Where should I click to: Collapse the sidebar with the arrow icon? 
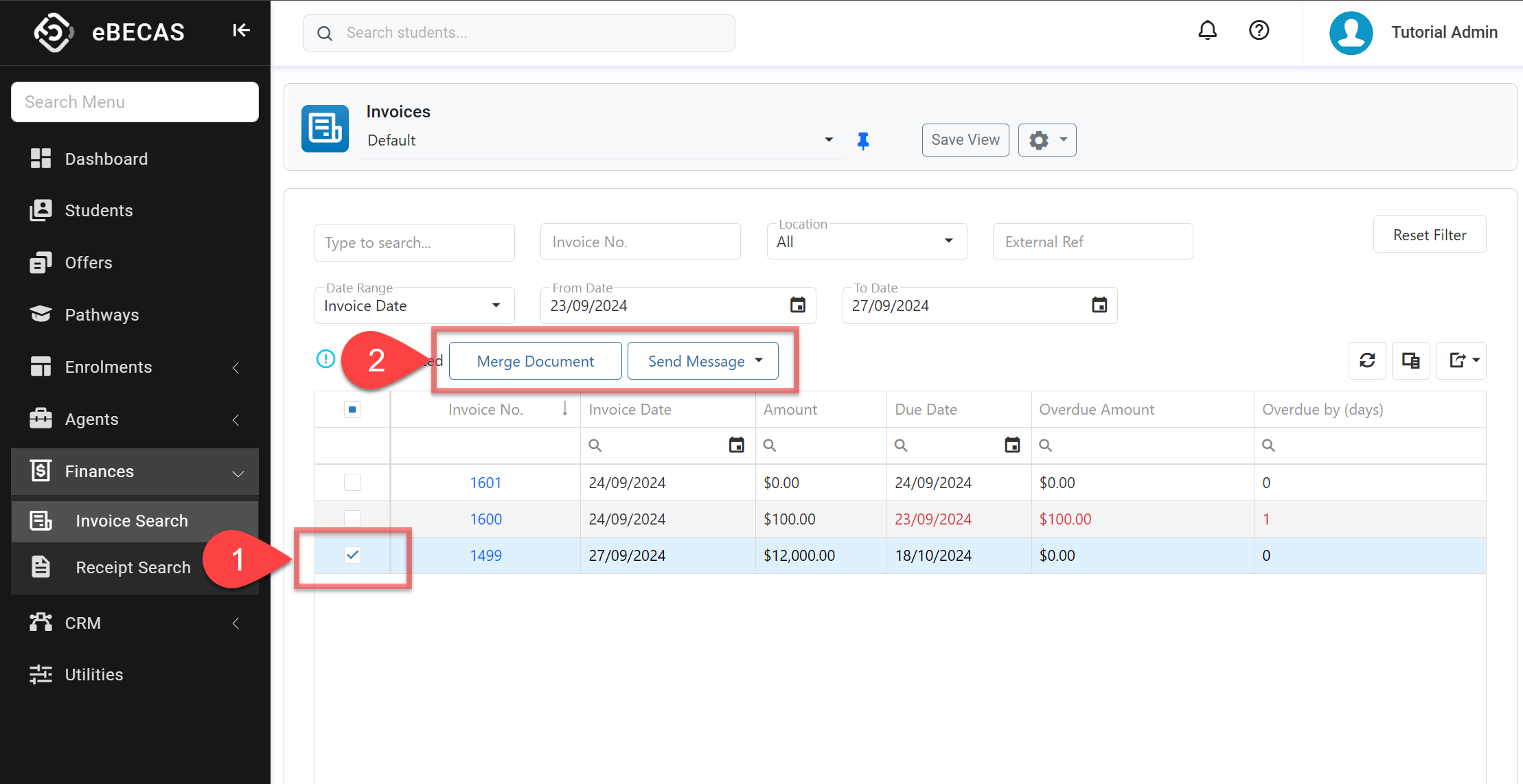tap(241, 30)
